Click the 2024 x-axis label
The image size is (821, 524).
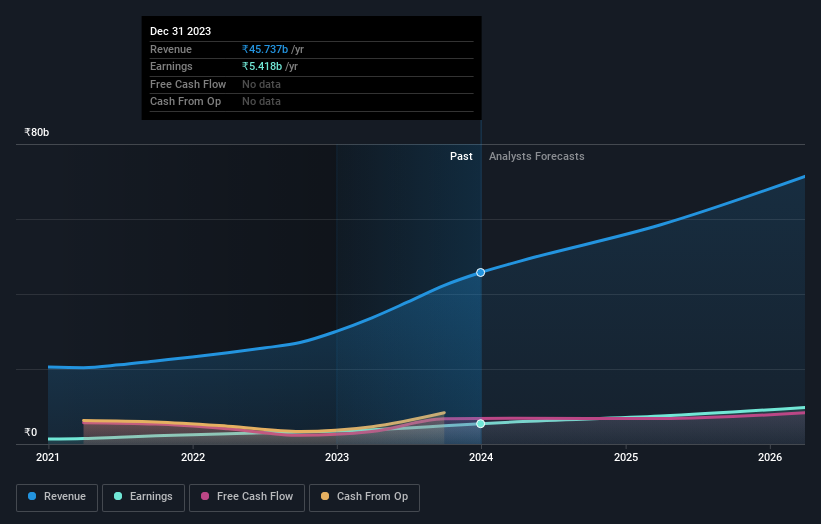point(481,457)
